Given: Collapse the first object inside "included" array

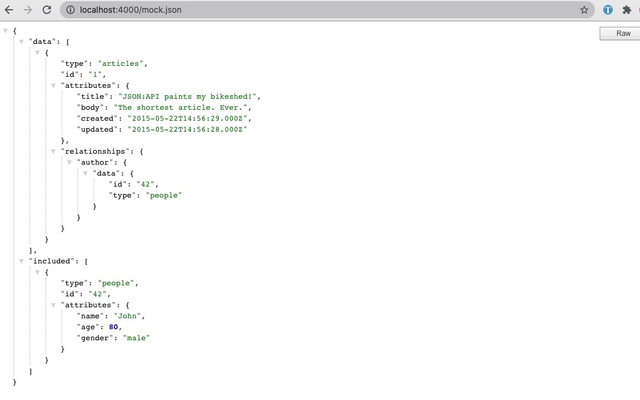Looking at the screenshot, I should point(37,272).
